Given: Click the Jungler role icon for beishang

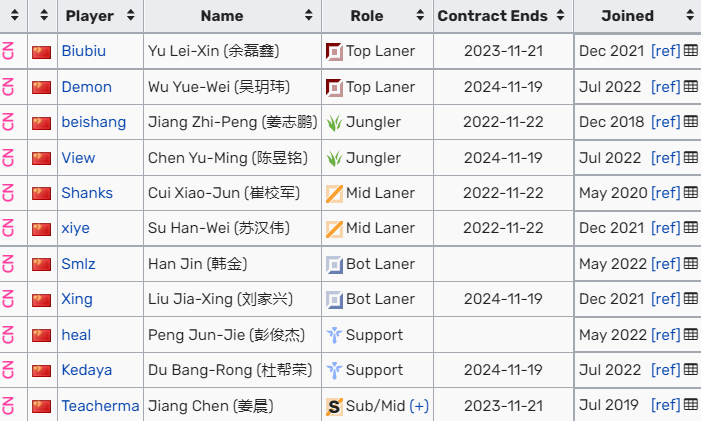Looking at the screenshot, I should (335, 122).
